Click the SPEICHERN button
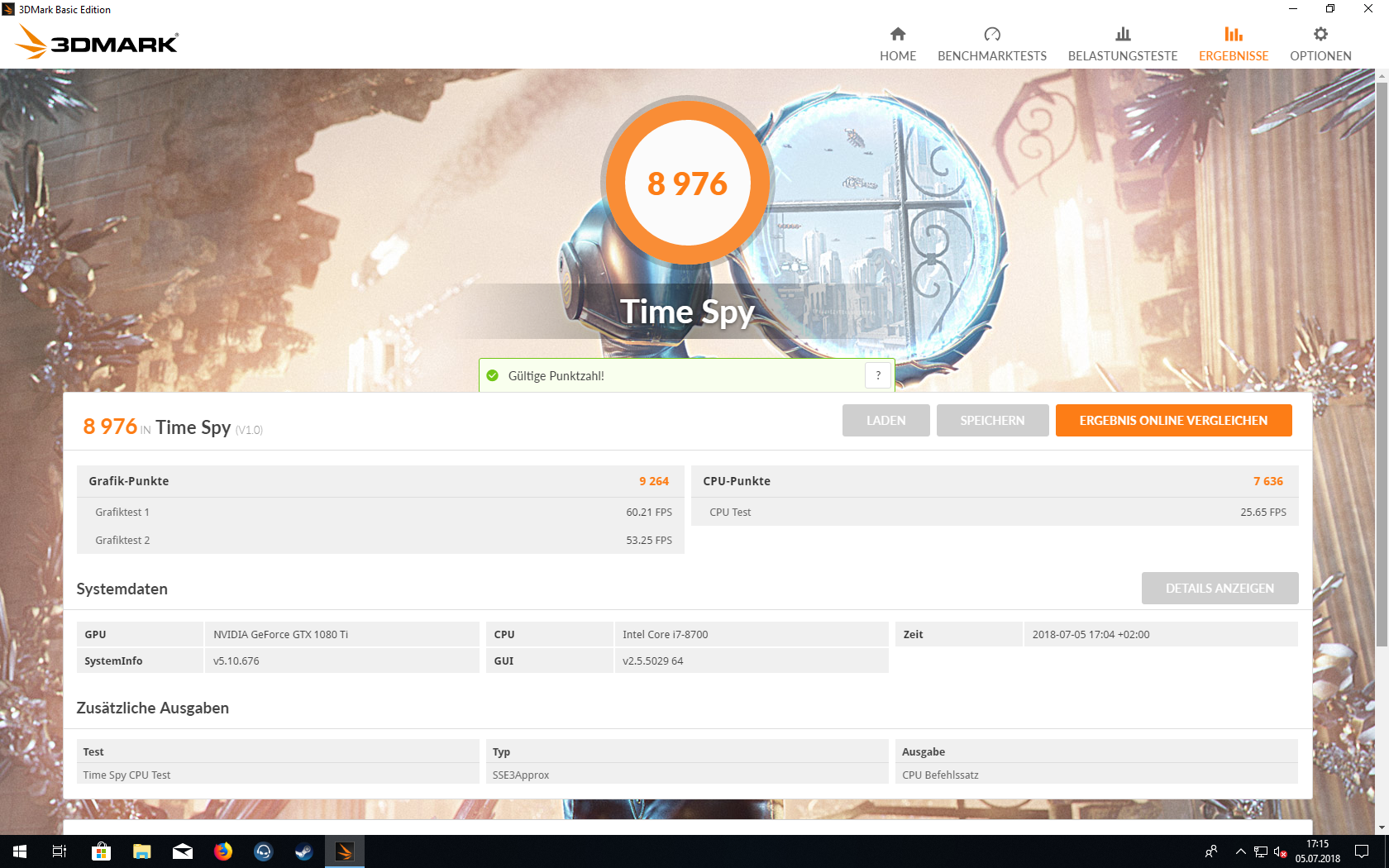Image resolution: width=1389 pixels, height=868 pixels. [x=992, y=420]
